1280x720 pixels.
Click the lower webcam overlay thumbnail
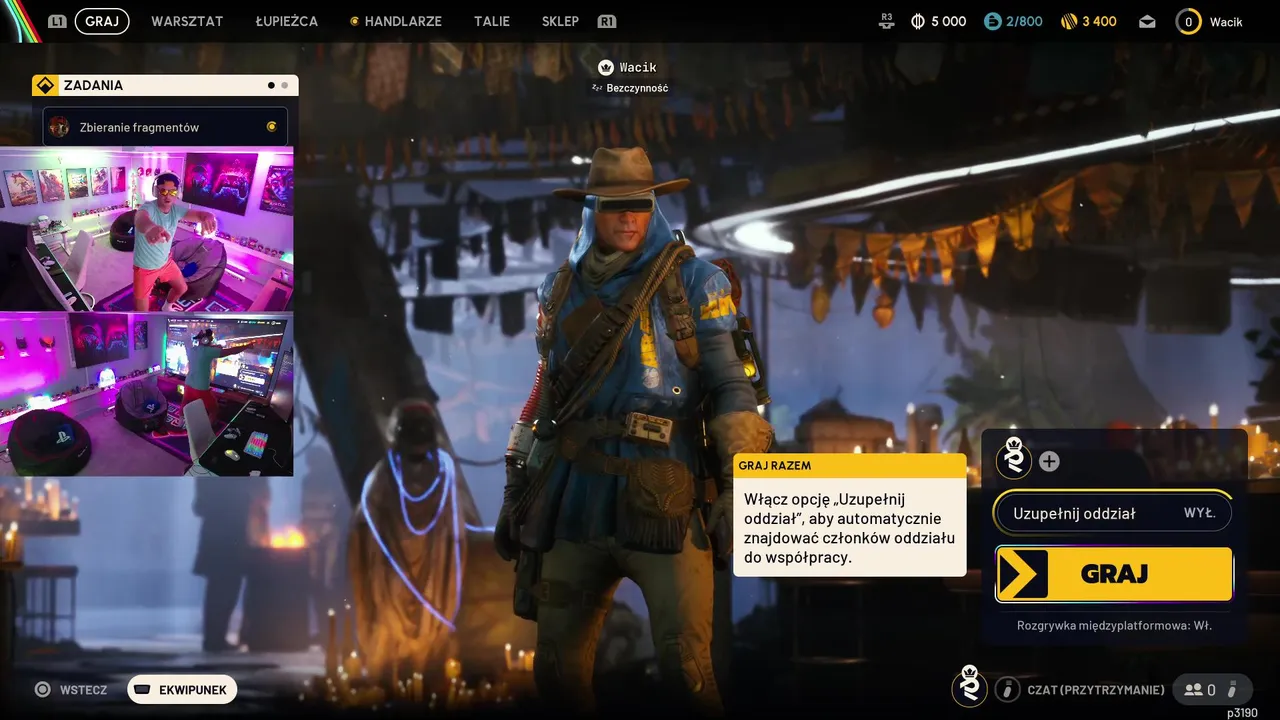click(147, 394)
